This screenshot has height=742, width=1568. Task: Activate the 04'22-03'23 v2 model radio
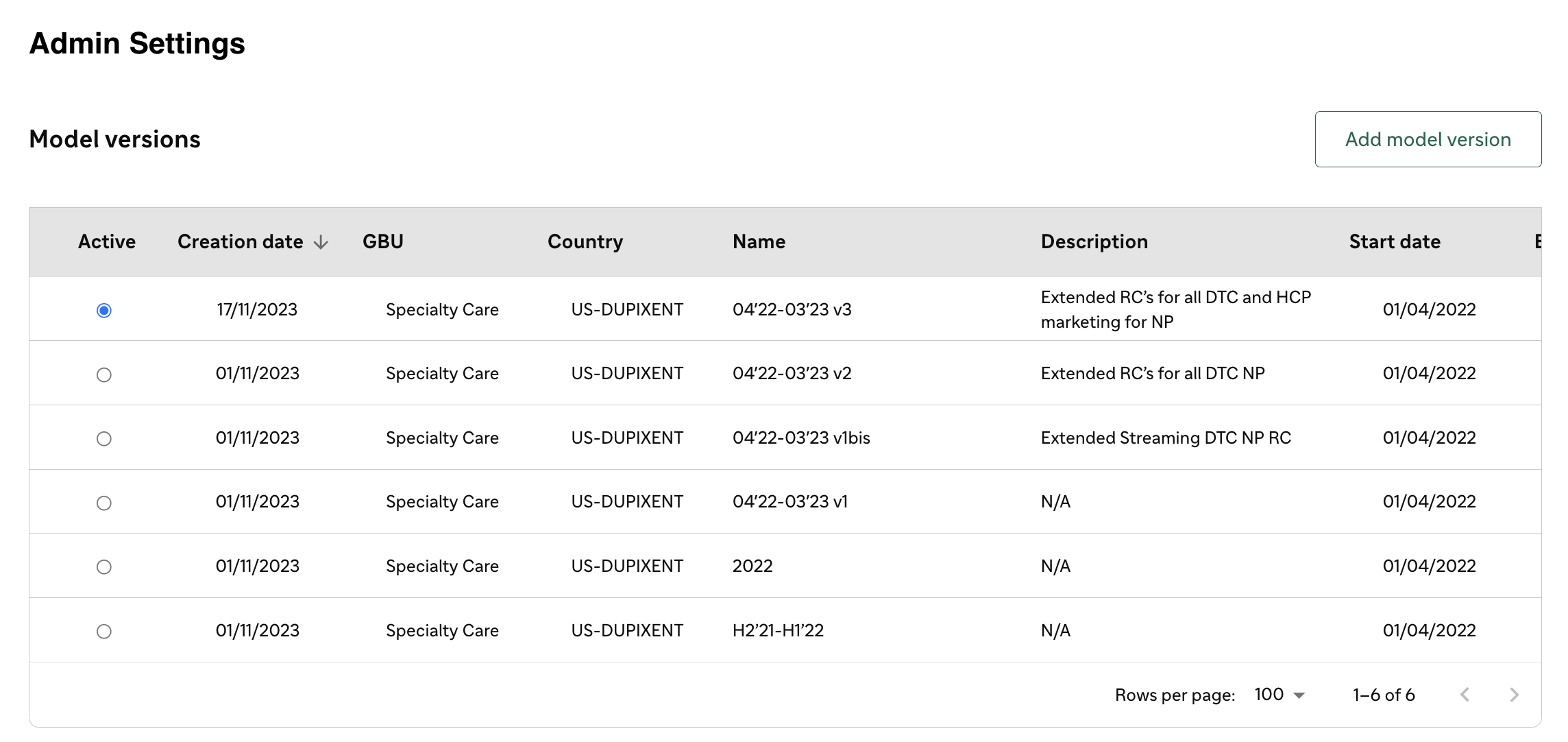click(104, 374)
